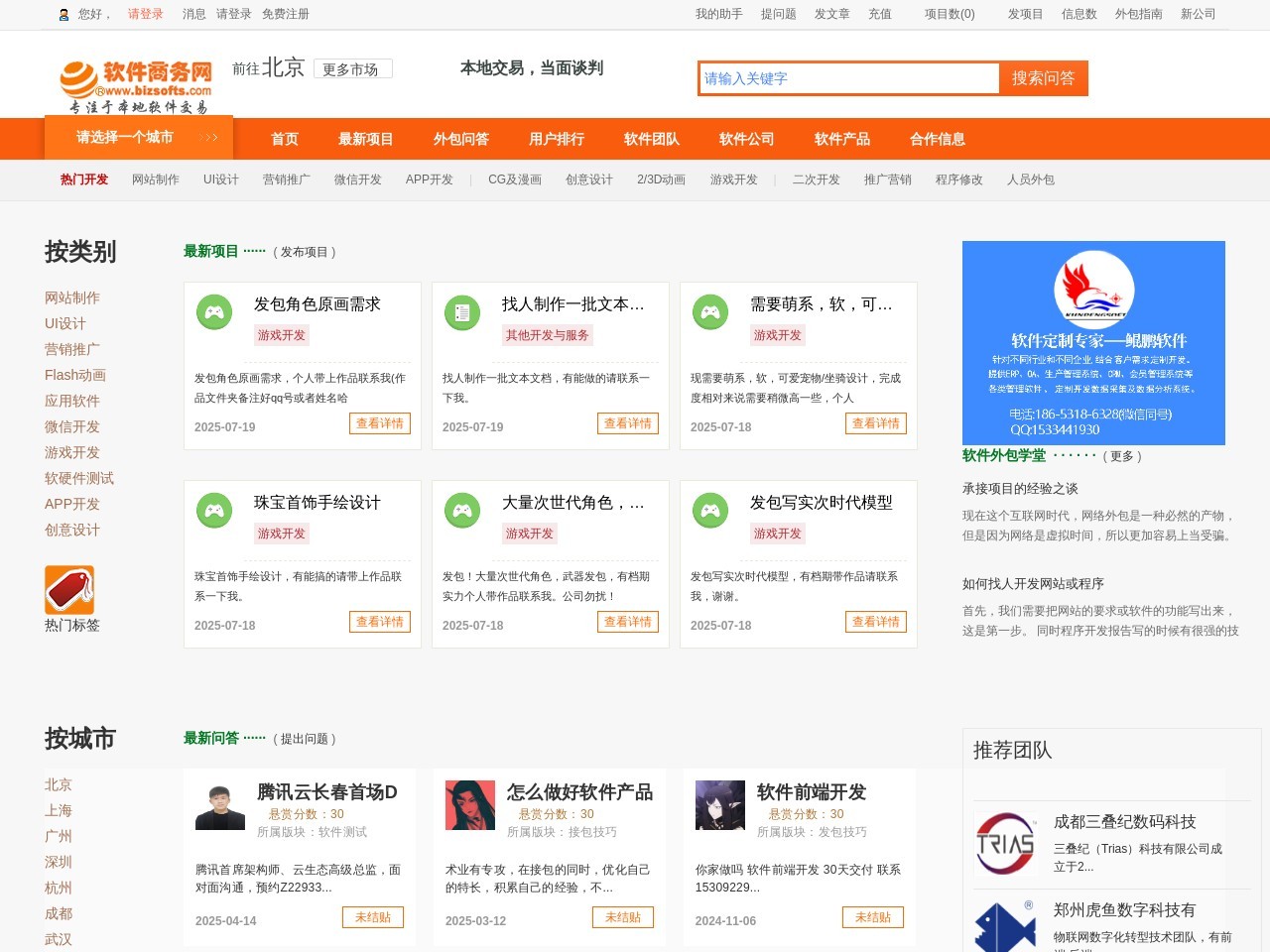Click the document icon on 找人制作一批文本 card

click(x=462, y=311)
